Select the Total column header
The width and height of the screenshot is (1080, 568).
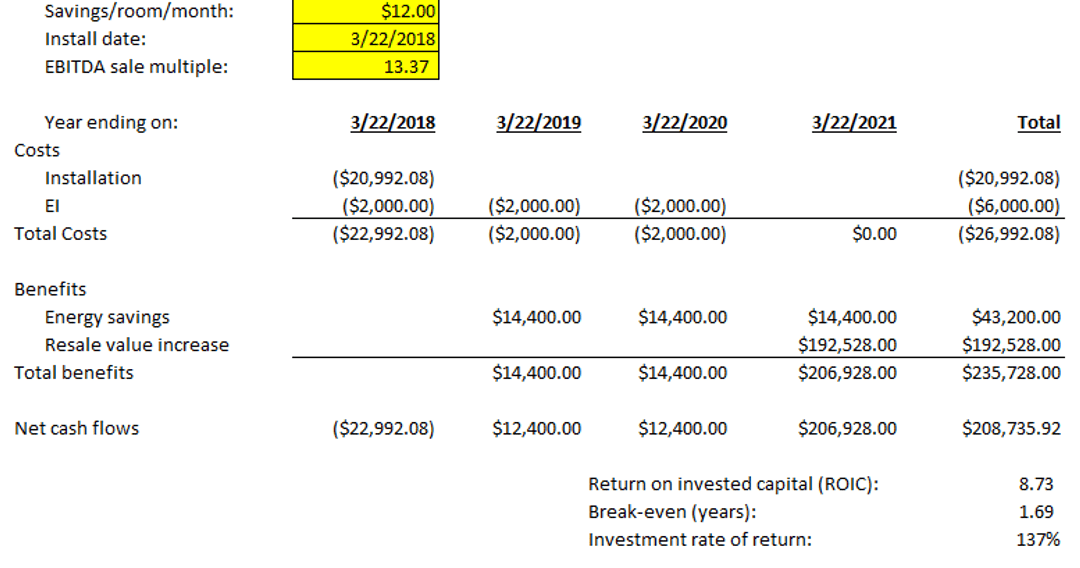[x=1038, y=123]
